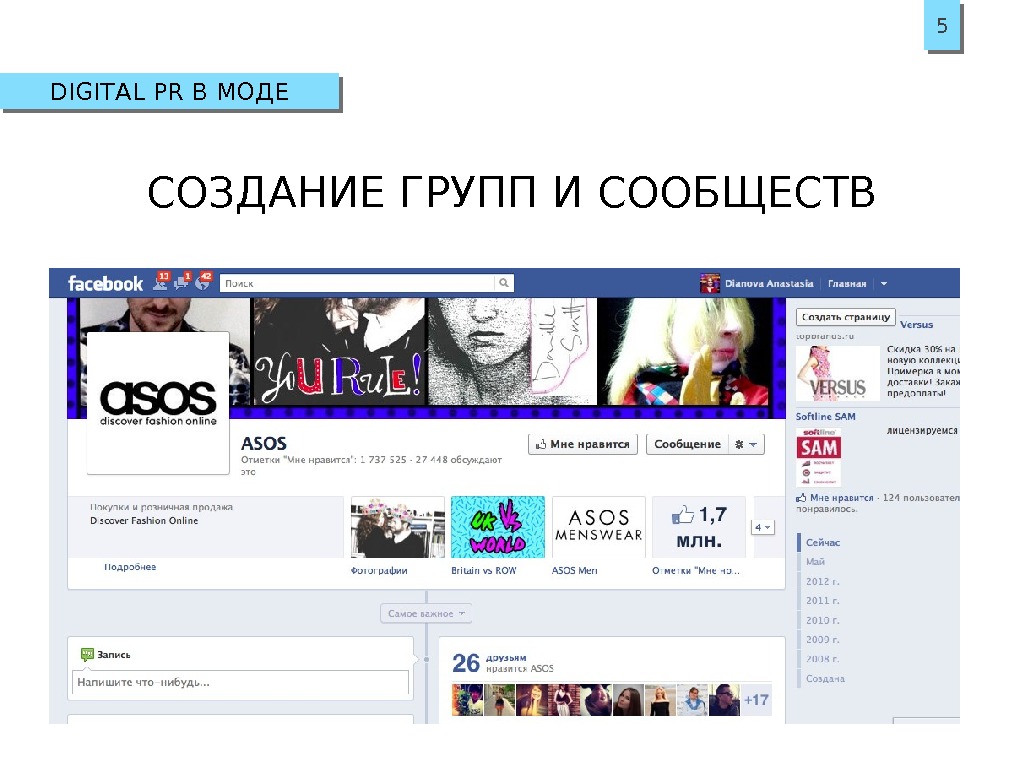Open notifications globe icon with badge 42
The image size is (1024, 768).
click(x=204, y=281)
